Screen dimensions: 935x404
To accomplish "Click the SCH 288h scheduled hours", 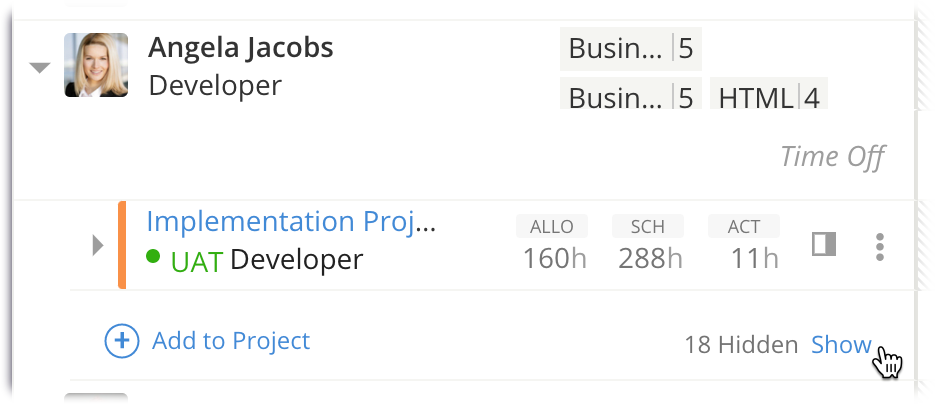I will [x=648, y=245].
